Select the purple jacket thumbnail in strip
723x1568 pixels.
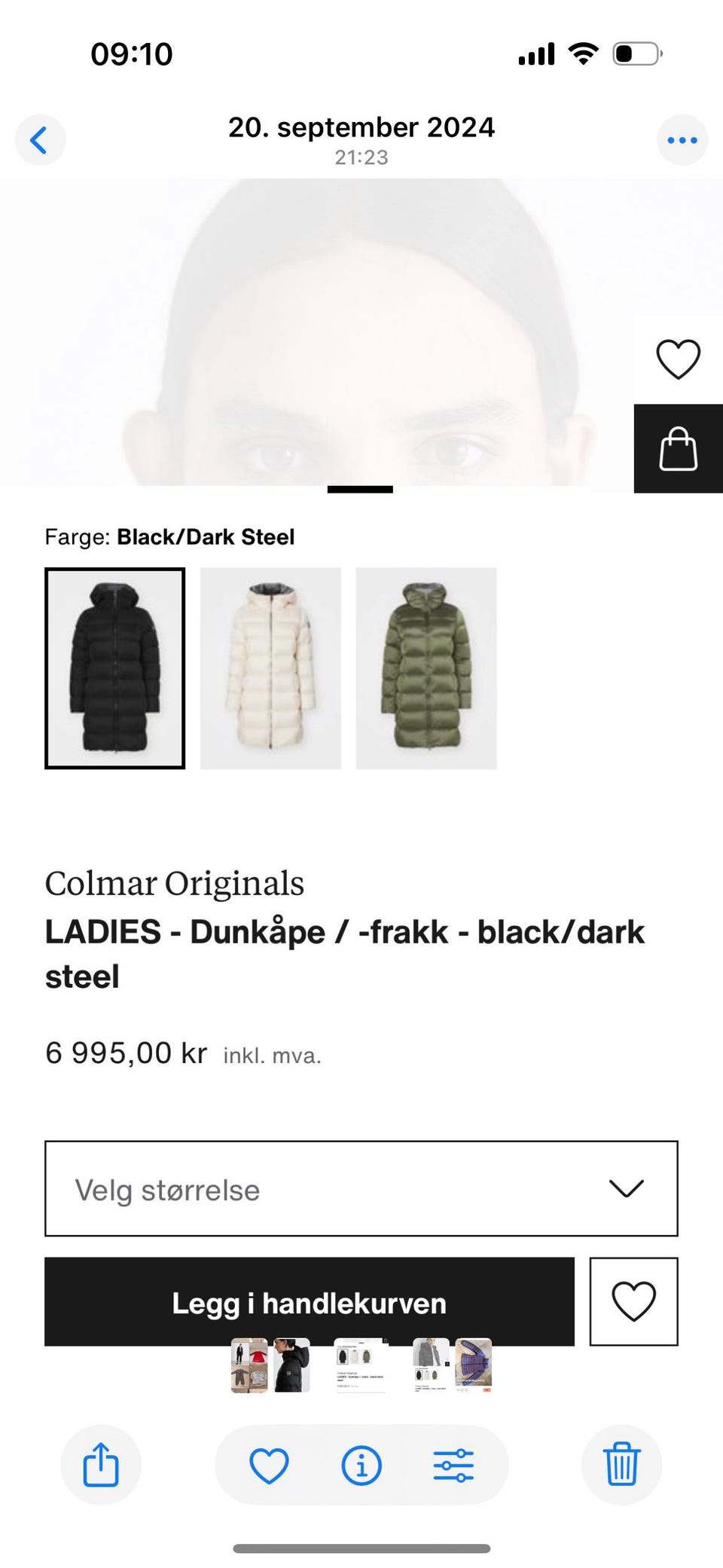pyautogui.click(x=474, y=1365)
